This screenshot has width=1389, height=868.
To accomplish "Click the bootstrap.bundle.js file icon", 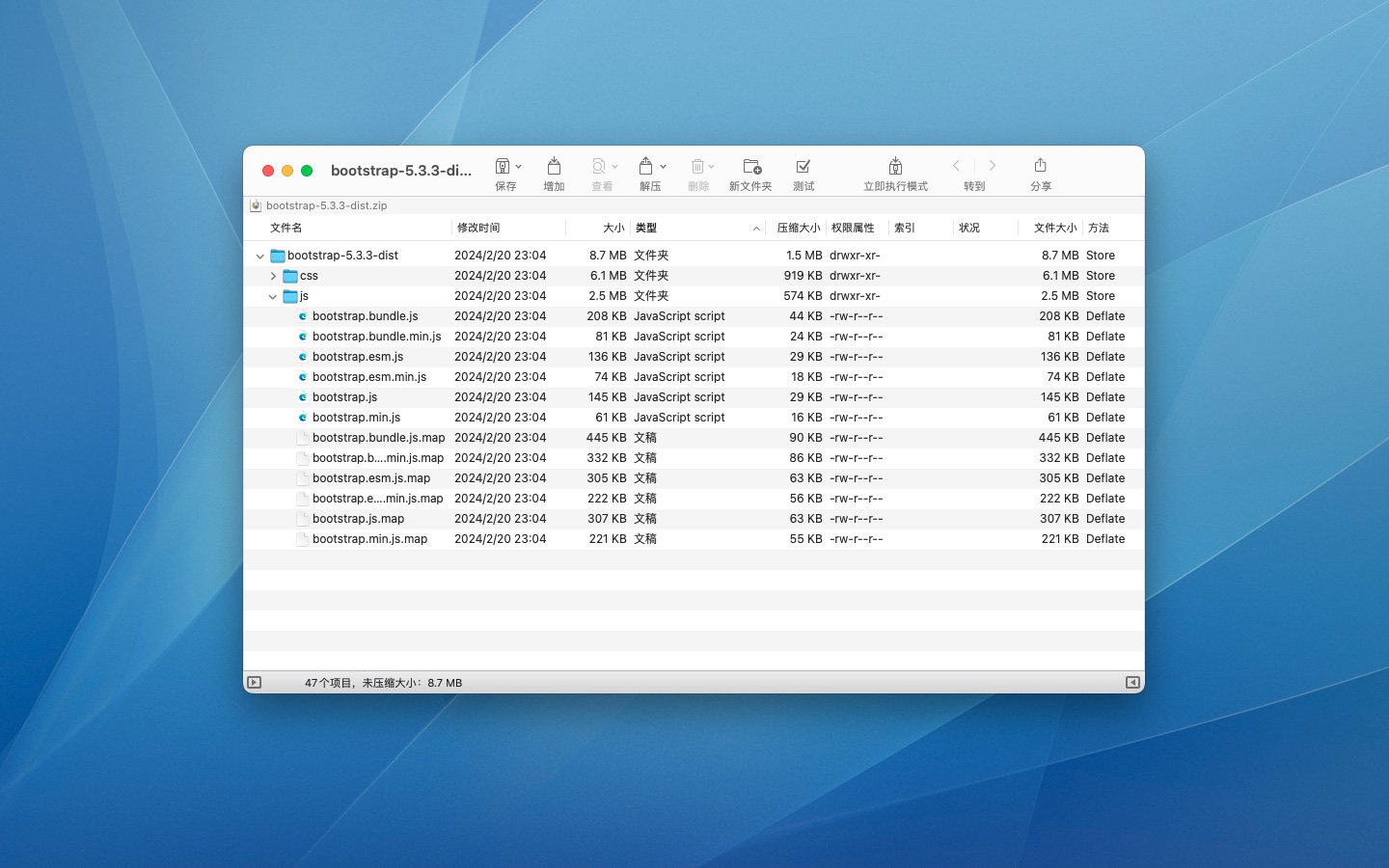I will click(303, 316).
